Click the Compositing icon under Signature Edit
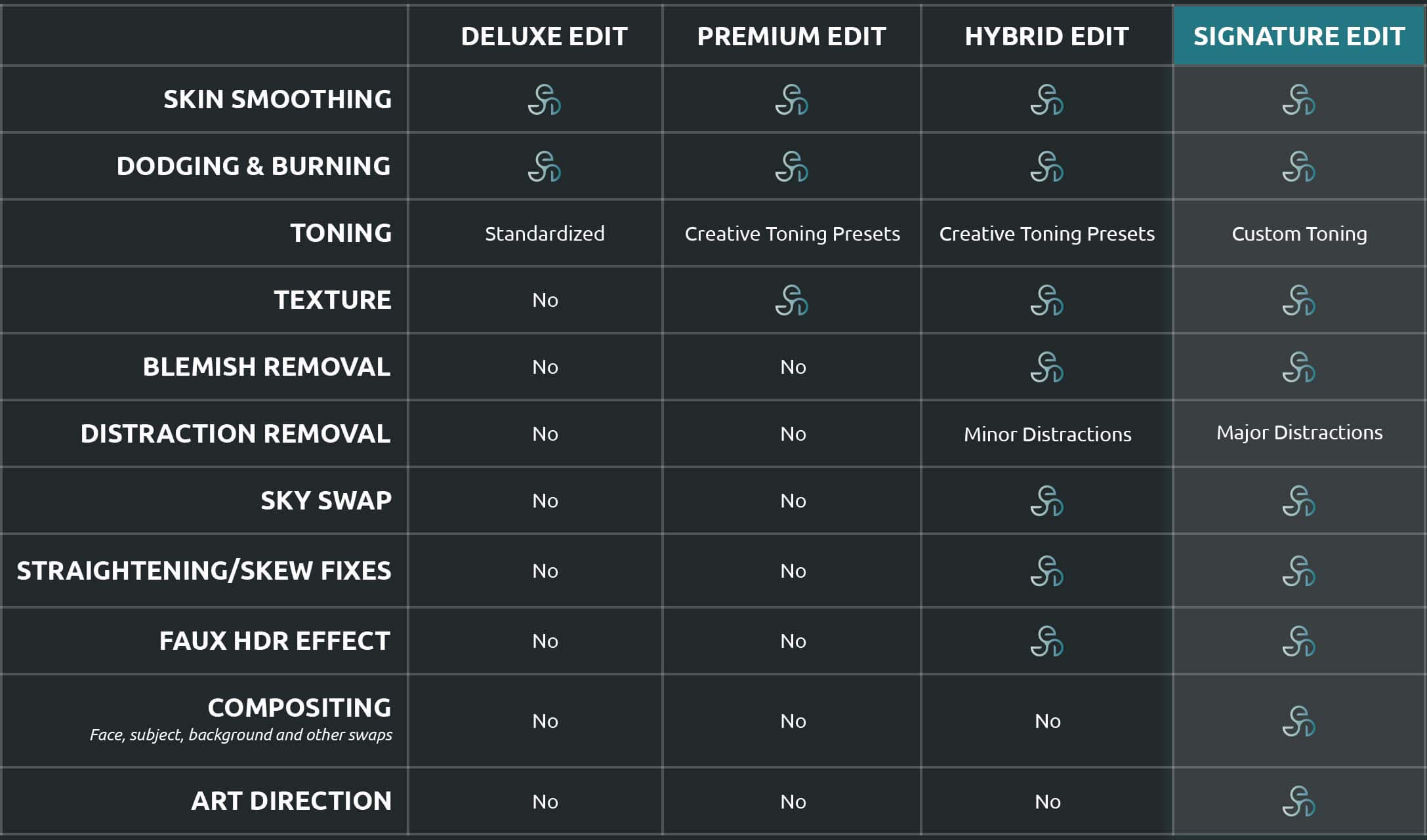The width and height of the screenshot is (1427, 840). (1299, 721)
